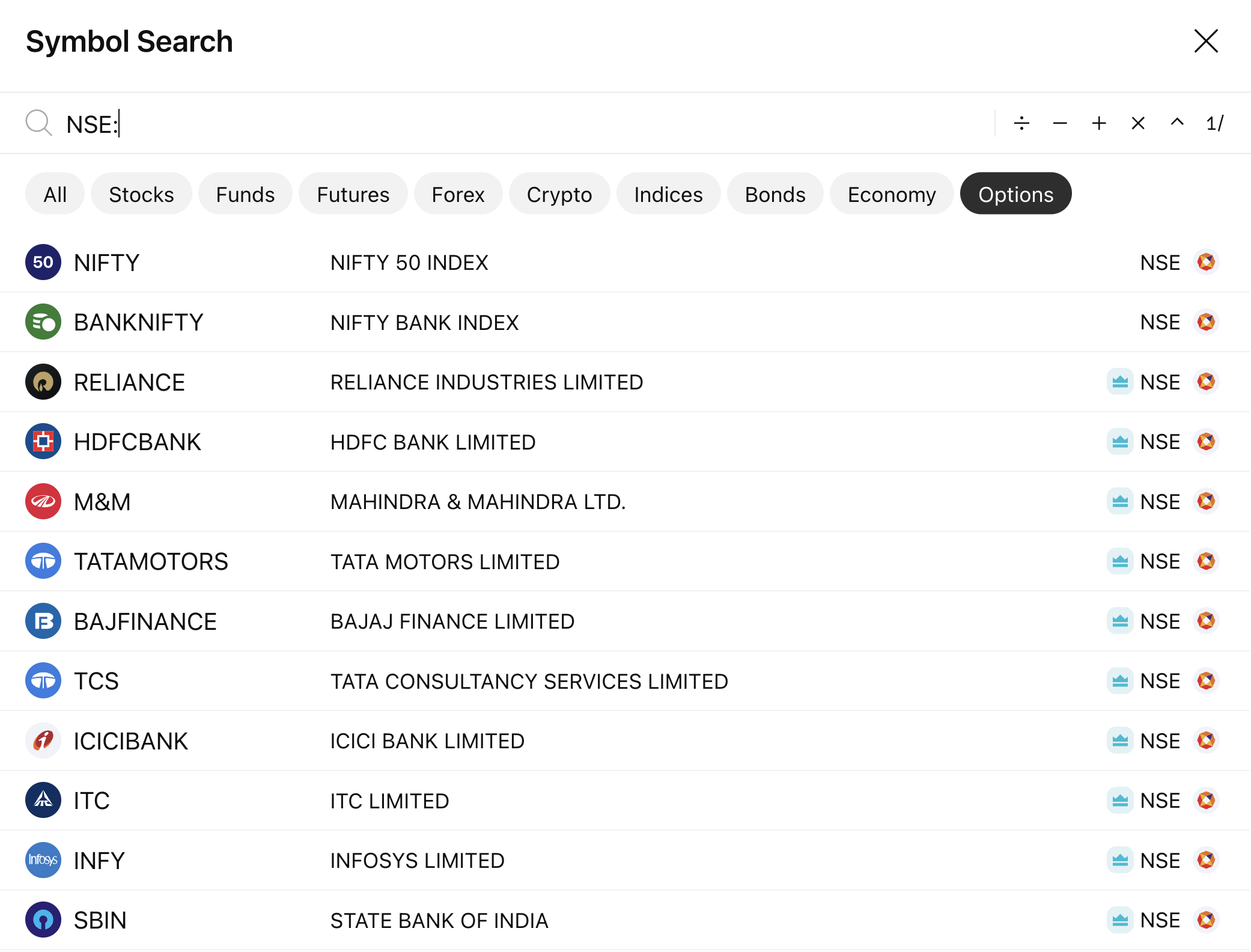Image resolution: width=1251 pixels, height=952 pixels.
Task: Click the 1/ inverse operator button
Action: 1215,123
